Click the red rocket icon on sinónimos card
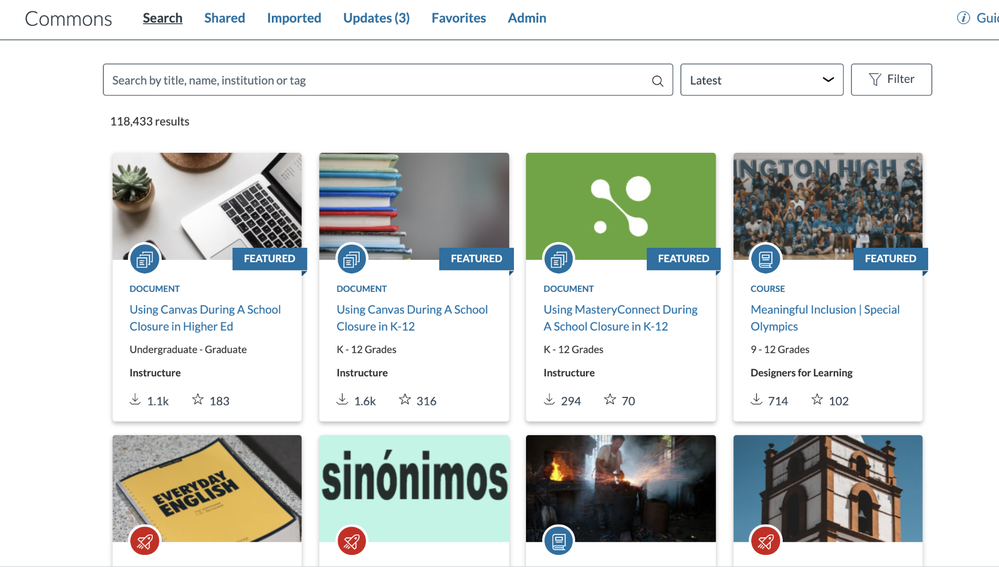 pyautogui.click(x=351, y=541)
